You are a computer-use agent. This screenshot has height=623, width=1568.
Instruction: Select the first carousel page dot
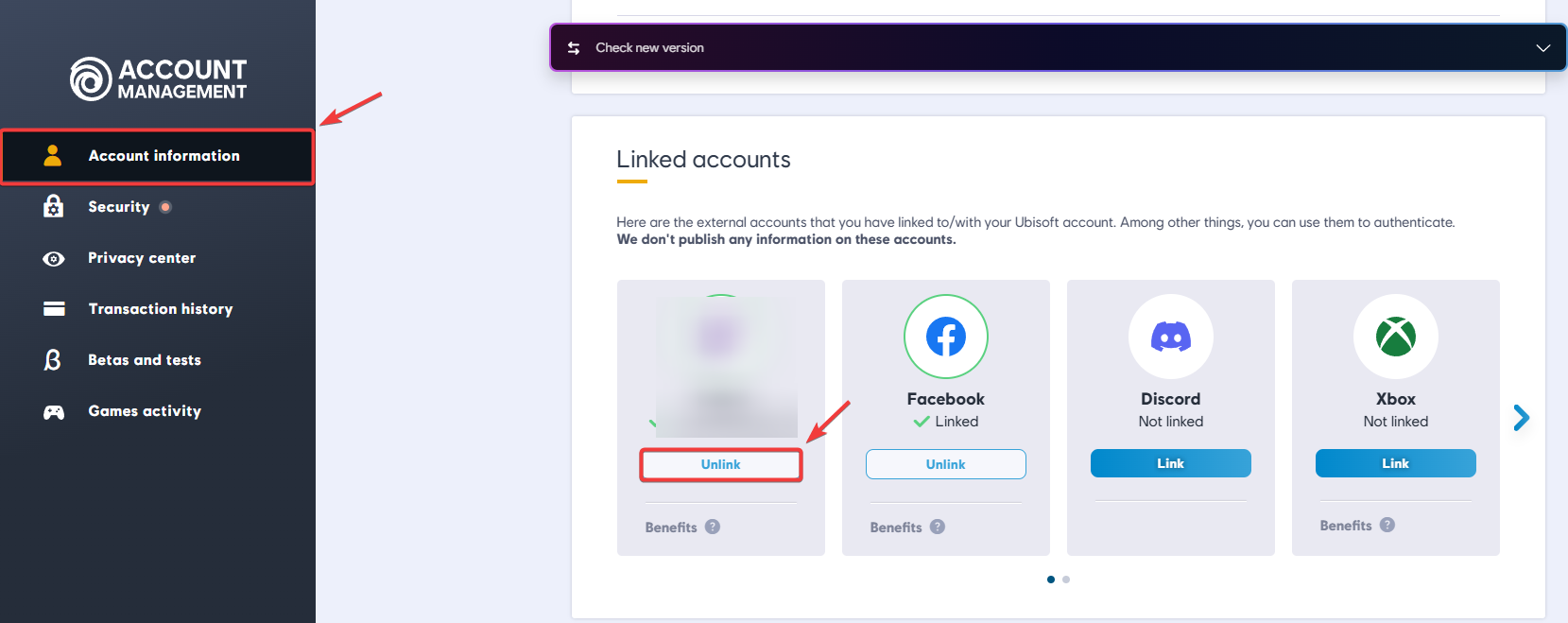[1051, 580]
